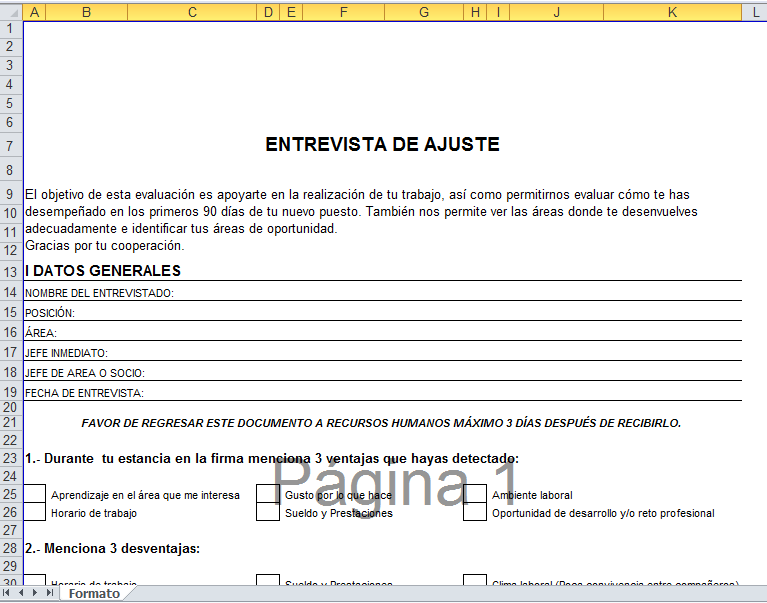Jump to the first sheet with navigation arrow

(x=6, y=593)
